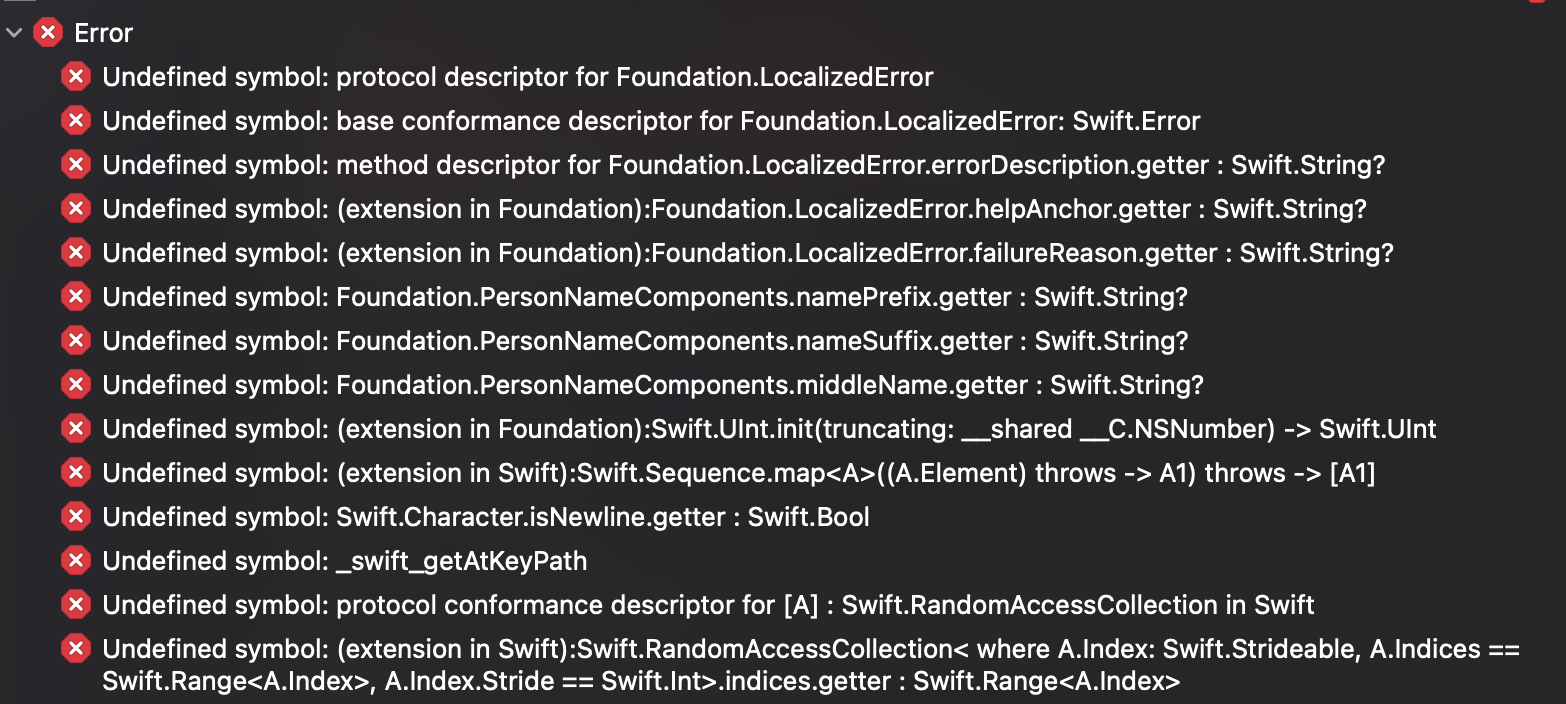Image resolution: width=1566 pixels, height=704 pixels.
Task: Click the error icon beside errorDescription.getter symbol
Action: tap(76, 164)
